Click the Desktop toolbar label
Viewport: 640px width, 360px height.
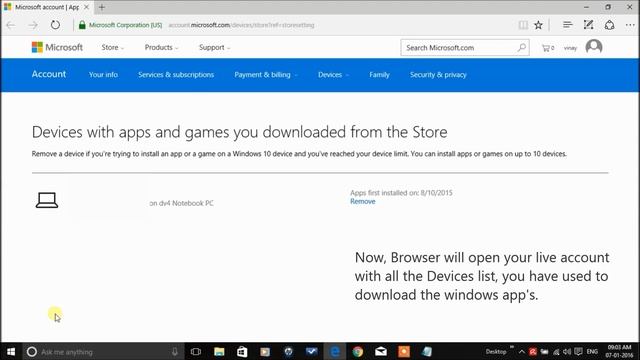point(496,352)
